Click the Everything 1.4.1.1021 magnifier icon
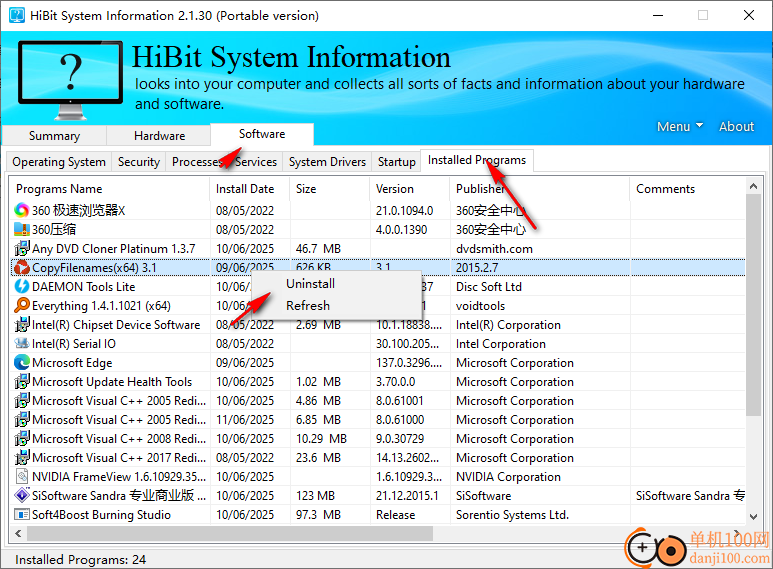 [x=22, y=306]
